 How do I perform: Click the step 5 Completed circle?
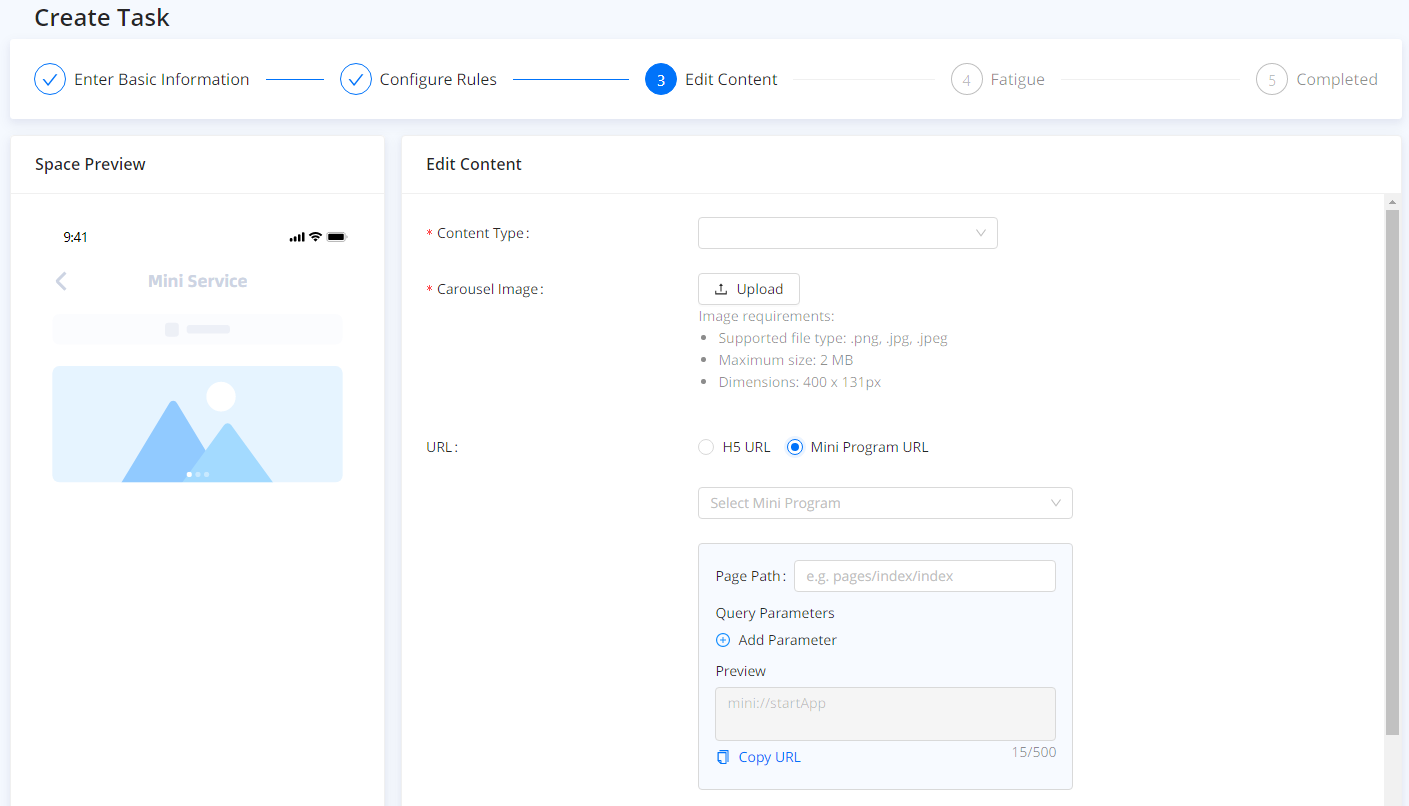click(x=1271, y=79)
